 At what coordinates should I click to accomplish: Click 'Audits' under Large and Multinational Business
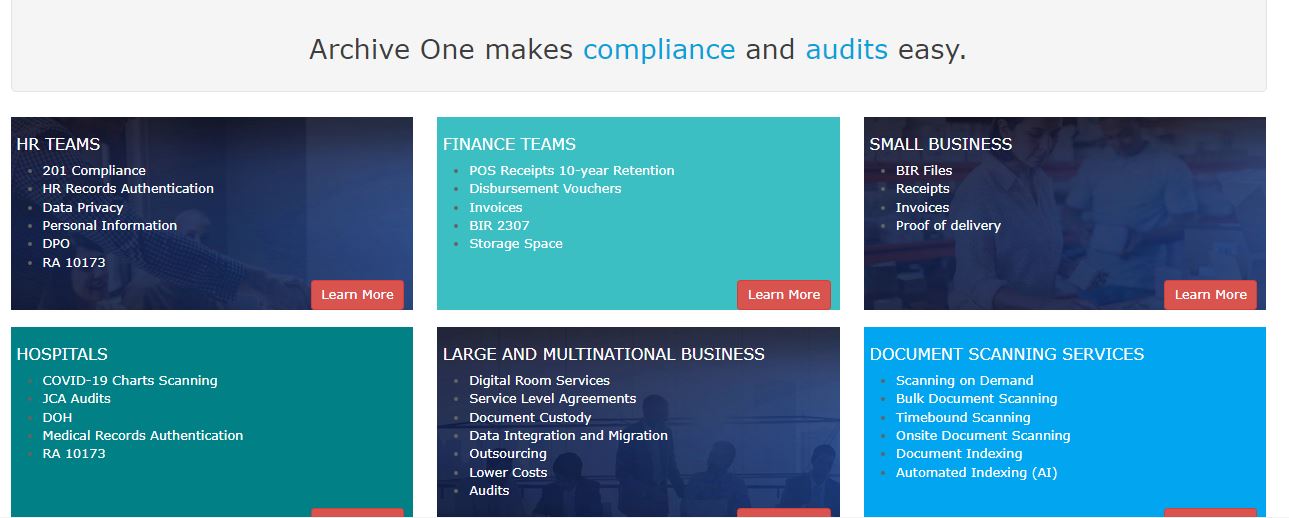point(489,491)
